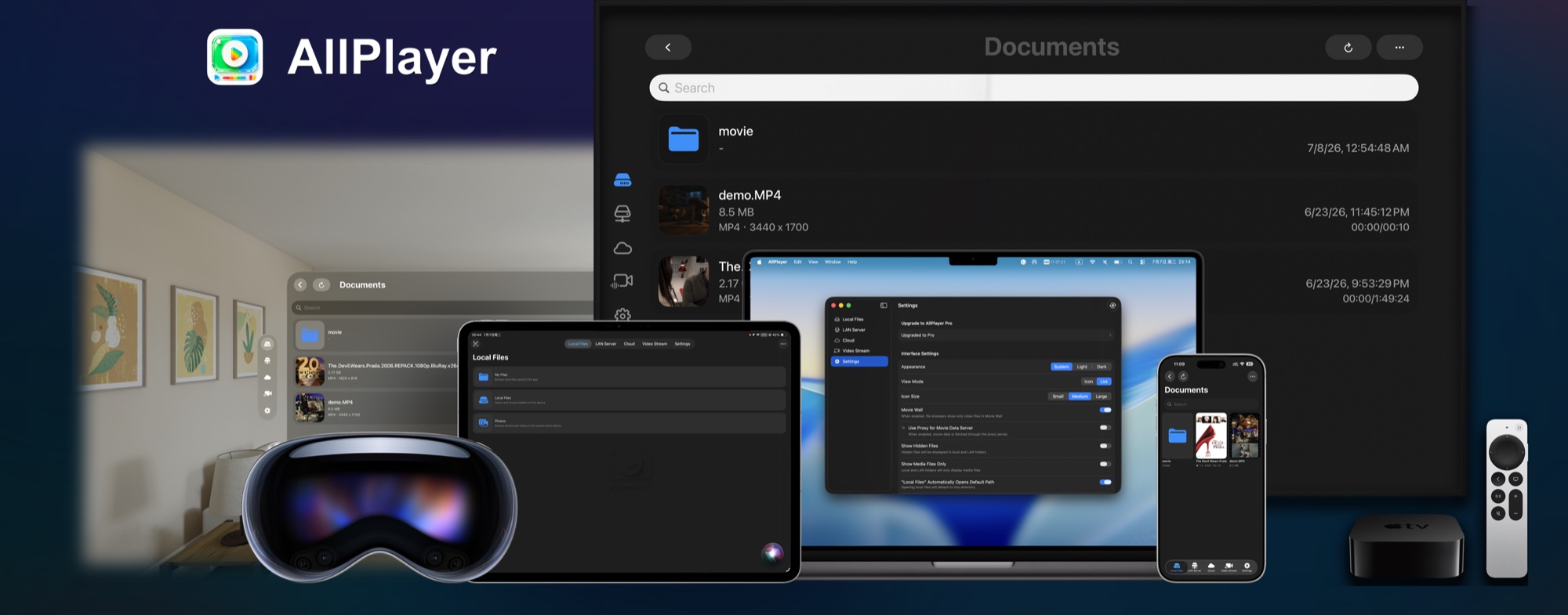
Task: Toggle Show Media Files Only switch
Action: (1105, 464)
